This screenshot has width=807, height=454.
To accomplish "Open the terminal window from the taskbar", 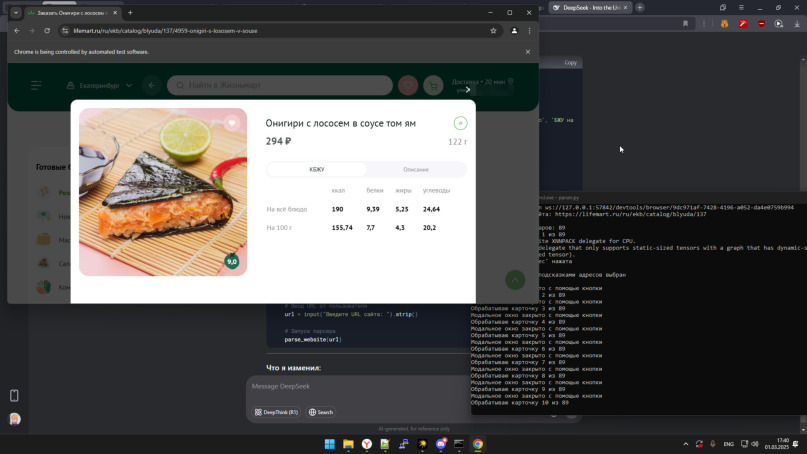I will 459,444.
